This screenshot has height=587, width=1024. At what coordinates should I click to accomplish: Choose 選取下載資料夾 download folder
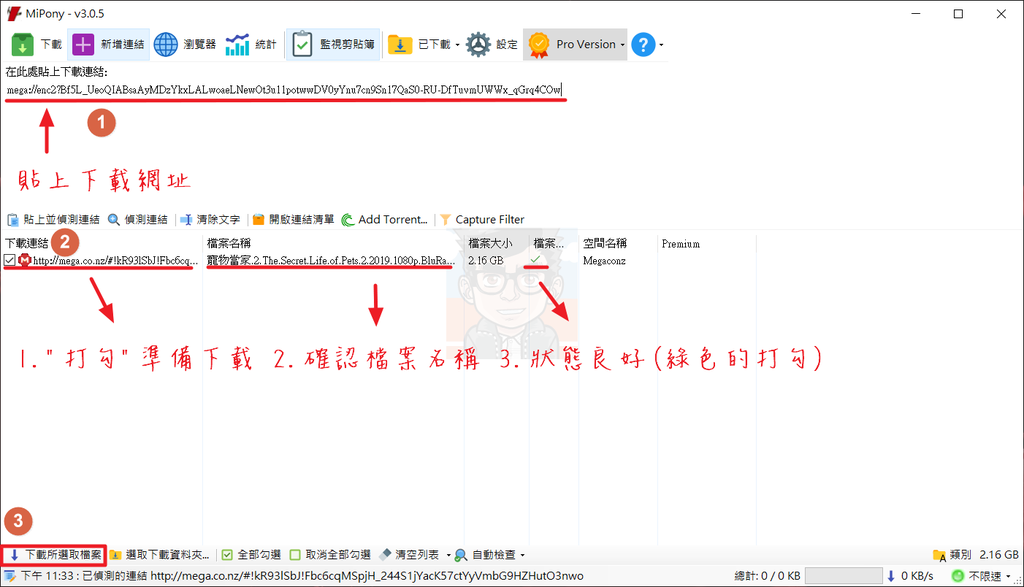[160, 555]
